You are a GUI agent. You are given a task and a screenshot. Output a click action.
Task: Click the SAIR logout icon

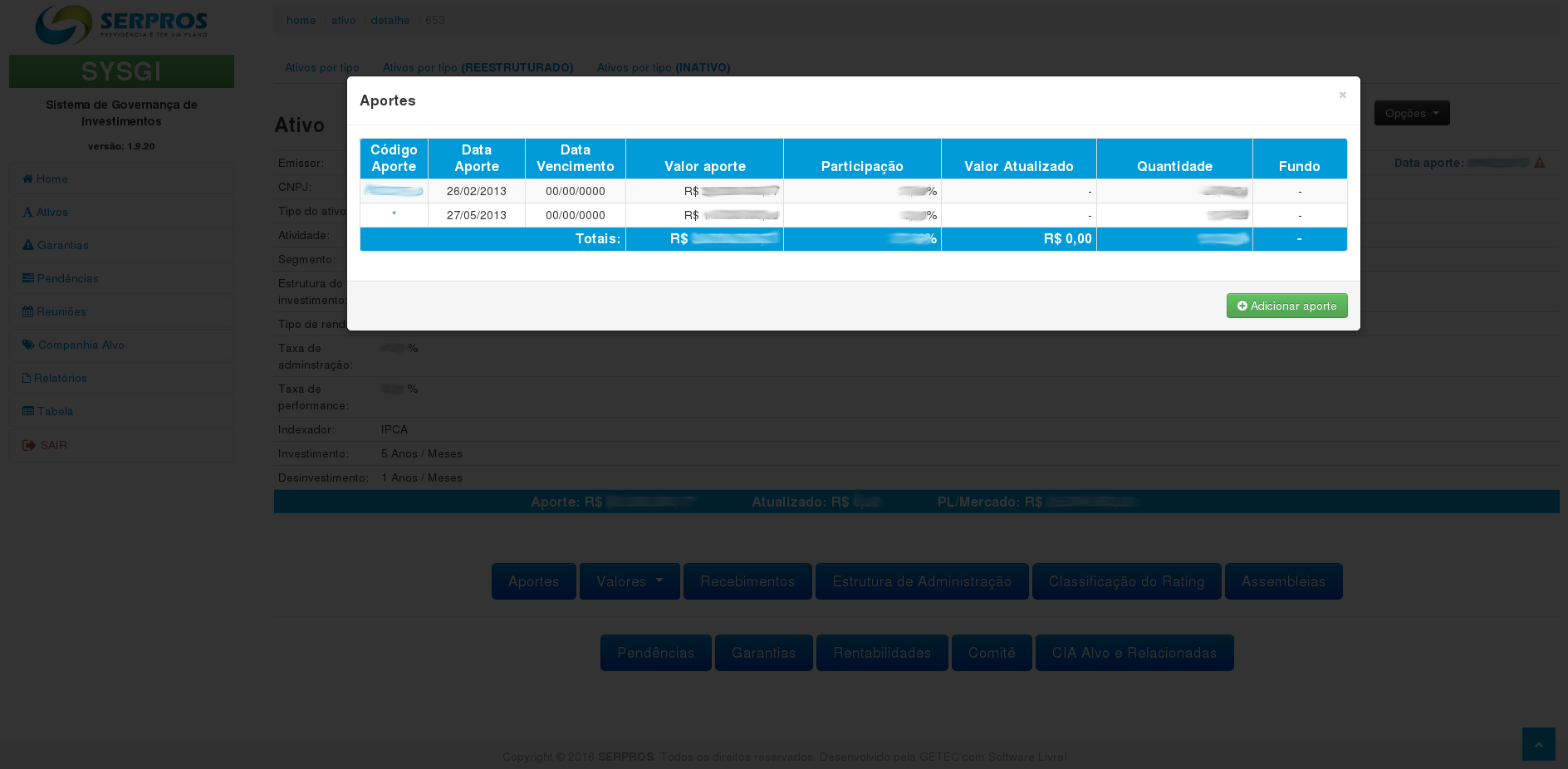29,445
